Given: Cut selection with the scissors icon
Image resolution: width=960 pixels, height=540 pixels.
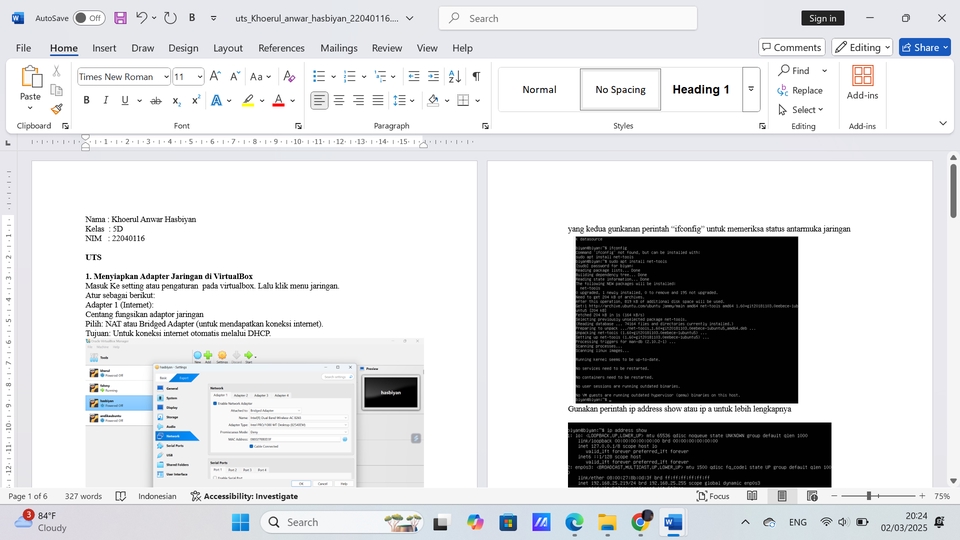Looking at the screenshot, I should (x=56, y=71).
